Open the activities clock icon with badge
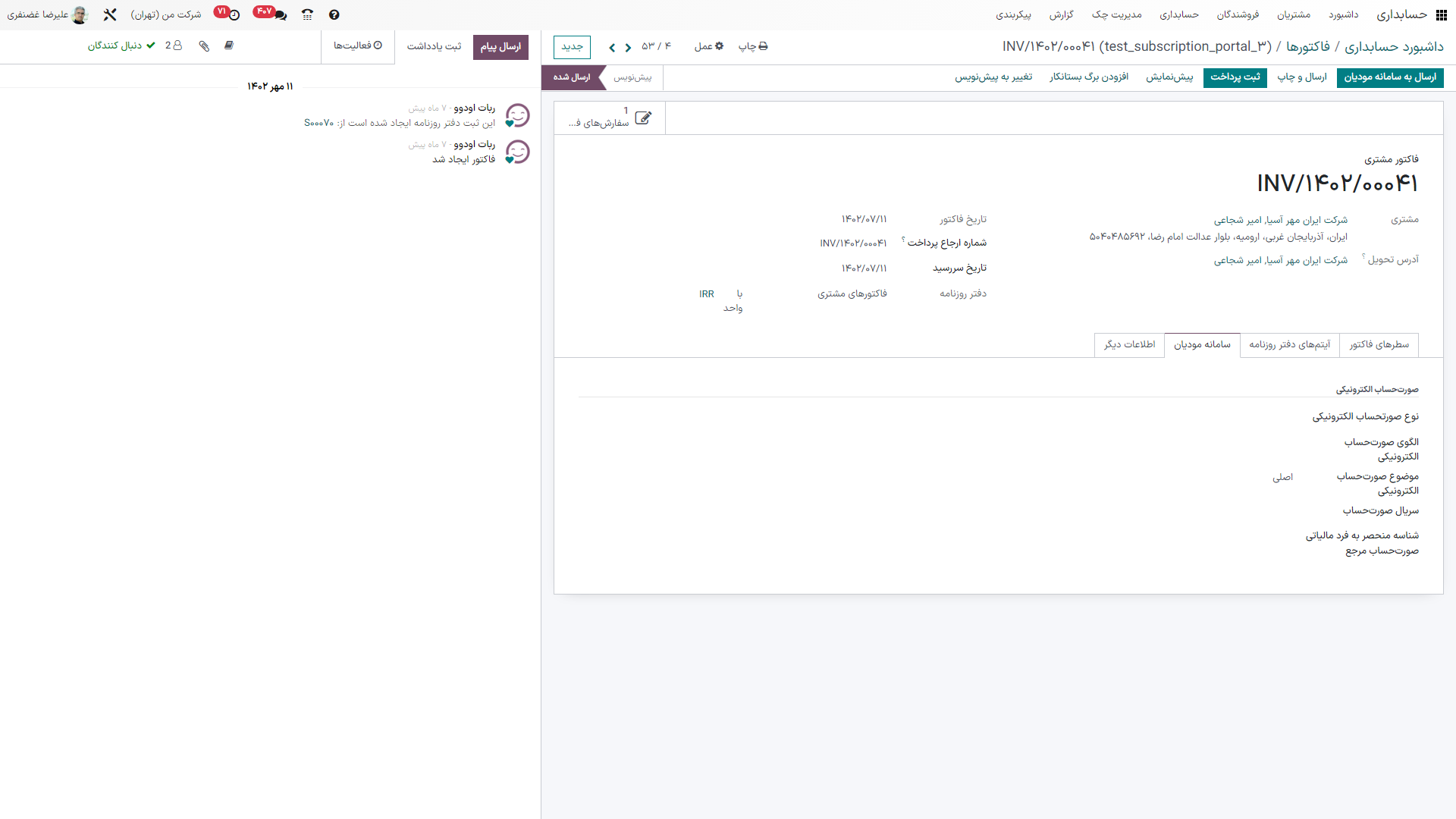The height and width of the screenshot is (819, 1456). [234, 14]
